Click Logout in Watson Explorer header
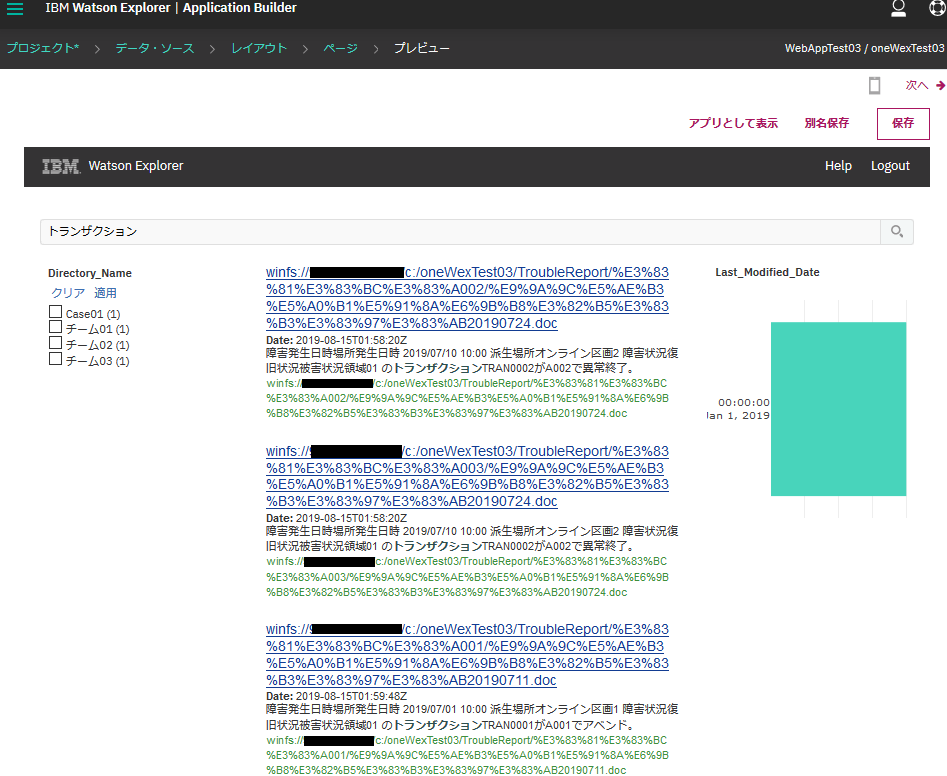947x776 pixels. point(890,166)
